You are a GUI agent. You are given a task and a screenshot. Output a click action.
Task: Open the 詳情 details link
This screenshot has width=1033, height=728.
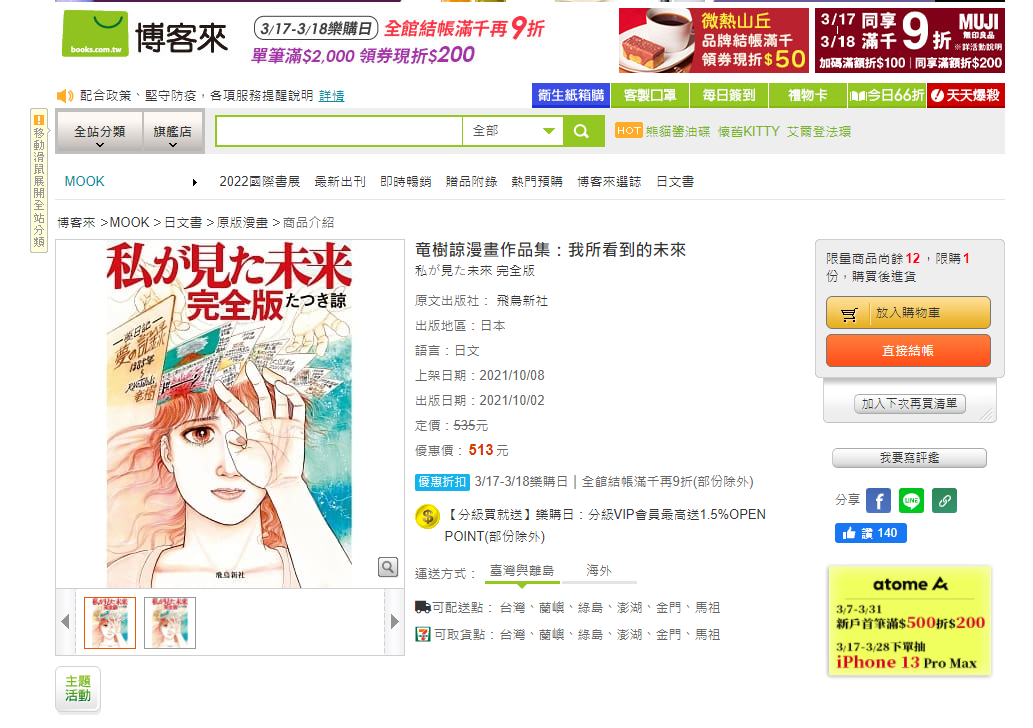click(x=331, y=96)
